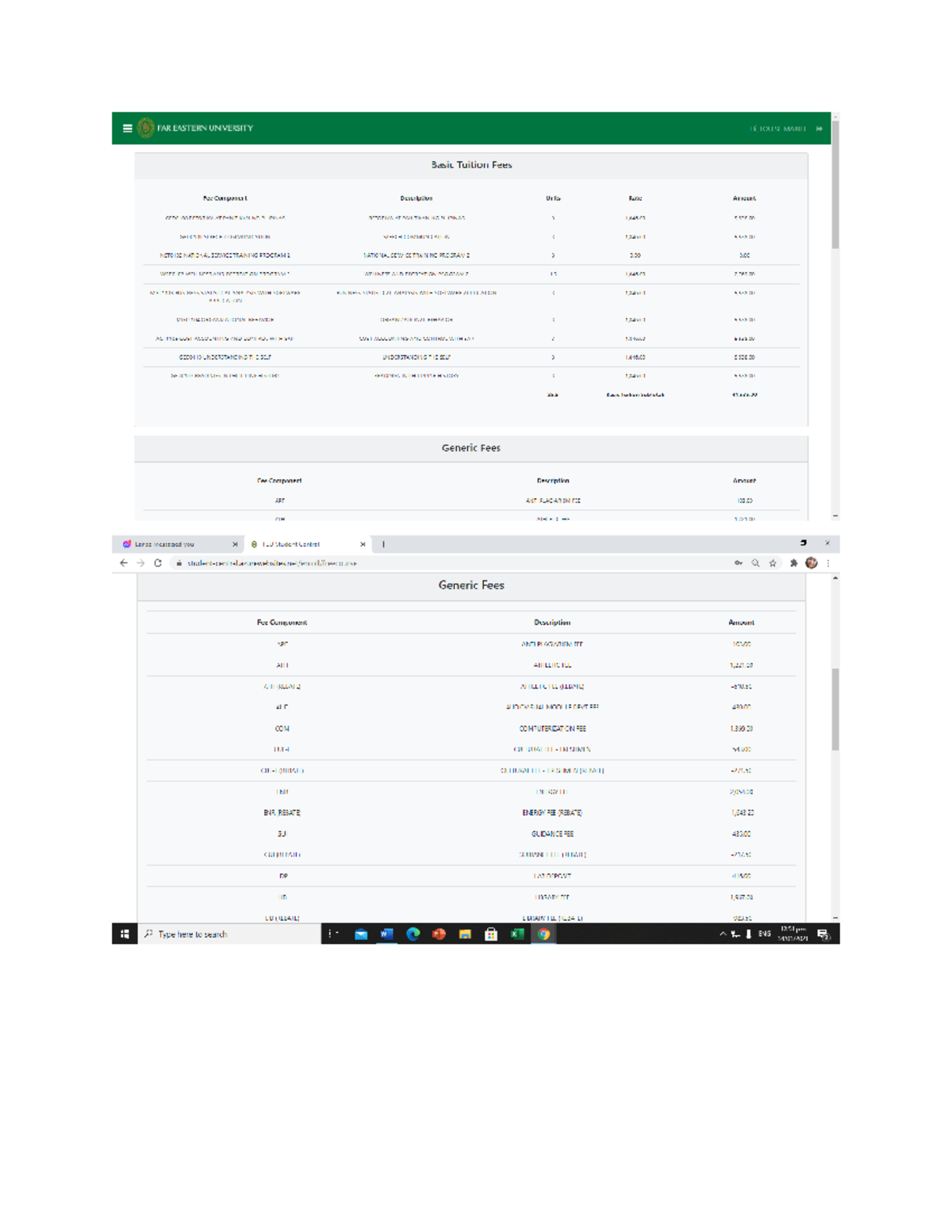Viewport: 952px width, 1232px height.
Task: Close the Student Central tab
Action: coord(363,544)
